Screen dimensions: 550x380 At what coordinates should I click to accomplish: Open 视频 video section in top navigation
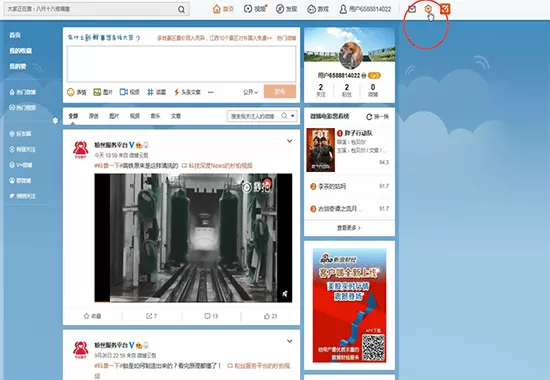(255, 9)
